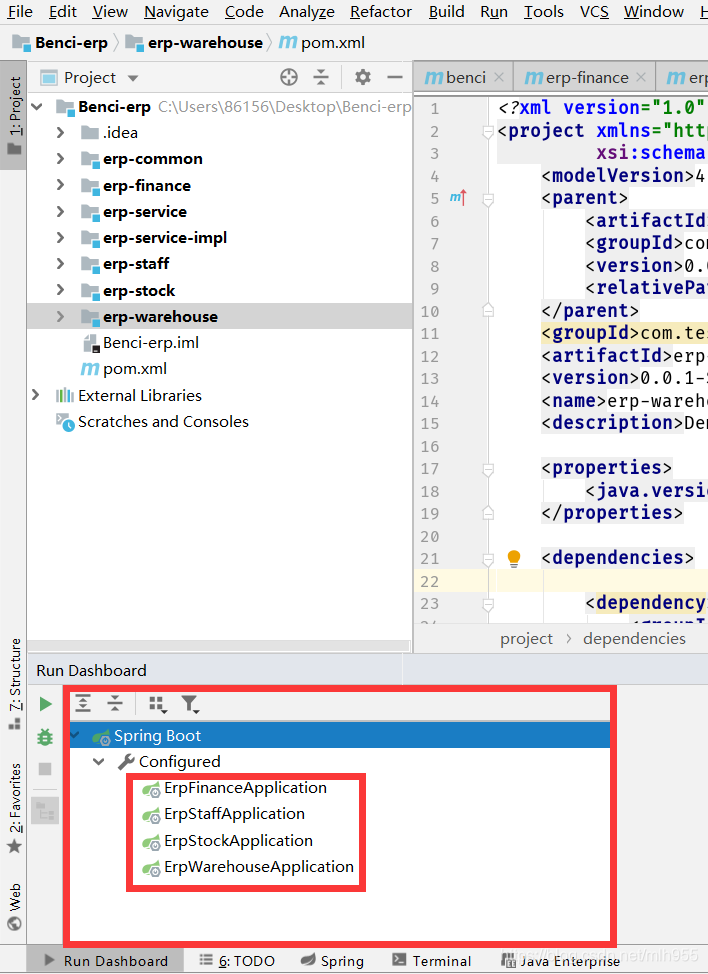Open the Project panel settings gear
708x974 pixels.
(363, 77)
